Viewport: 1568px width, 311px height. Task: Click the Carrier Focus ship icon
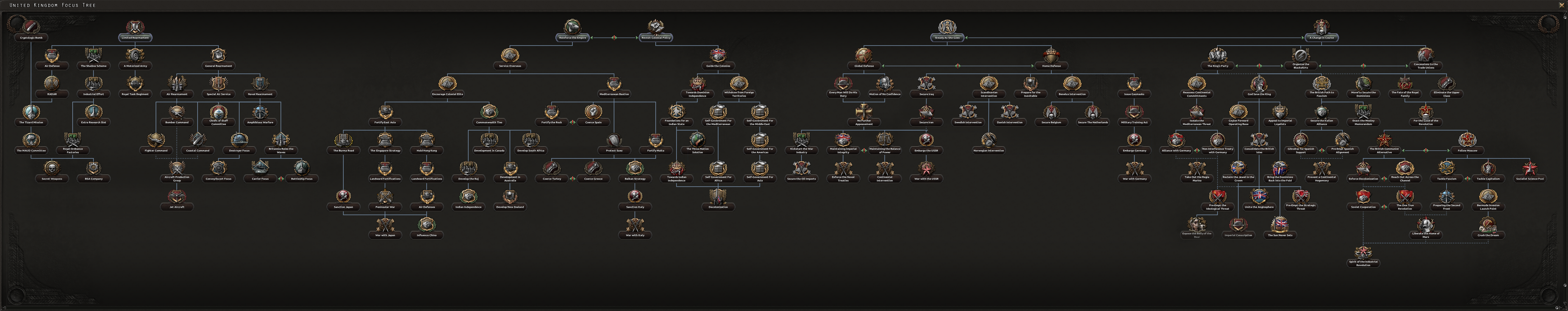click(260, 168)
